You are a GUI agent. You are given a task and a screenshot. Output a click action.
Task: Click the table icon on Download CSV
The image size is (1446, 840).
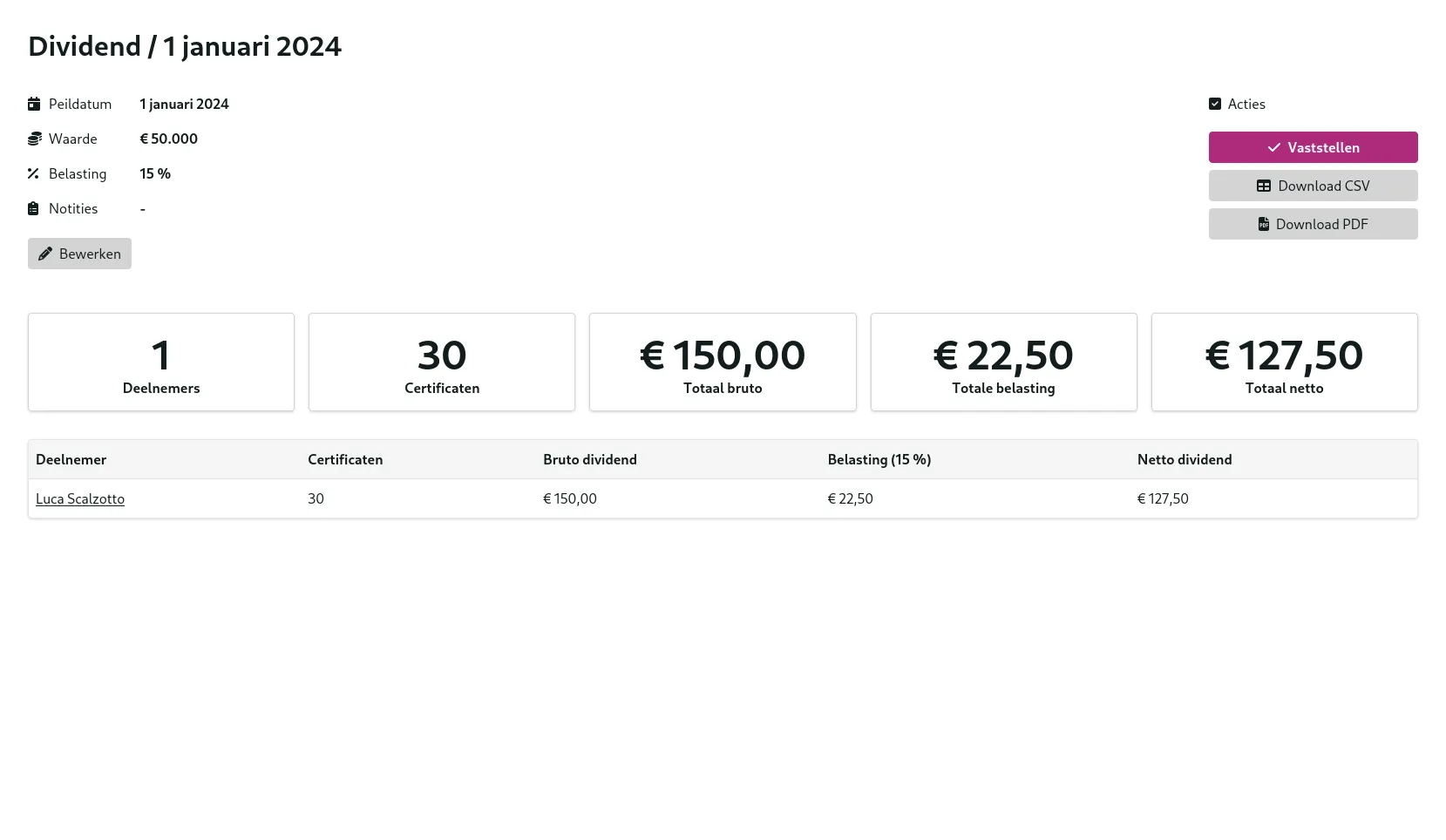coord(1263,186)
